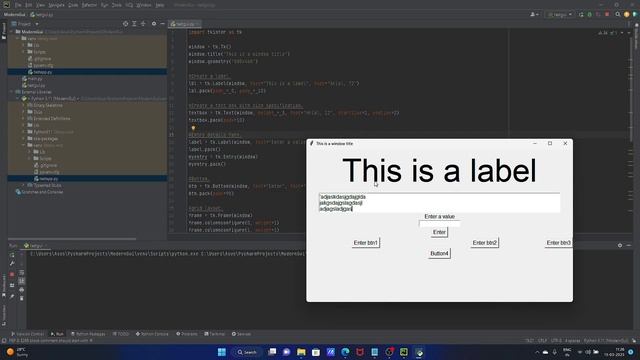Viewport: 640px width, 360px height.
Task: Switch to the Terminal tool tab
Action: point(215,334)
